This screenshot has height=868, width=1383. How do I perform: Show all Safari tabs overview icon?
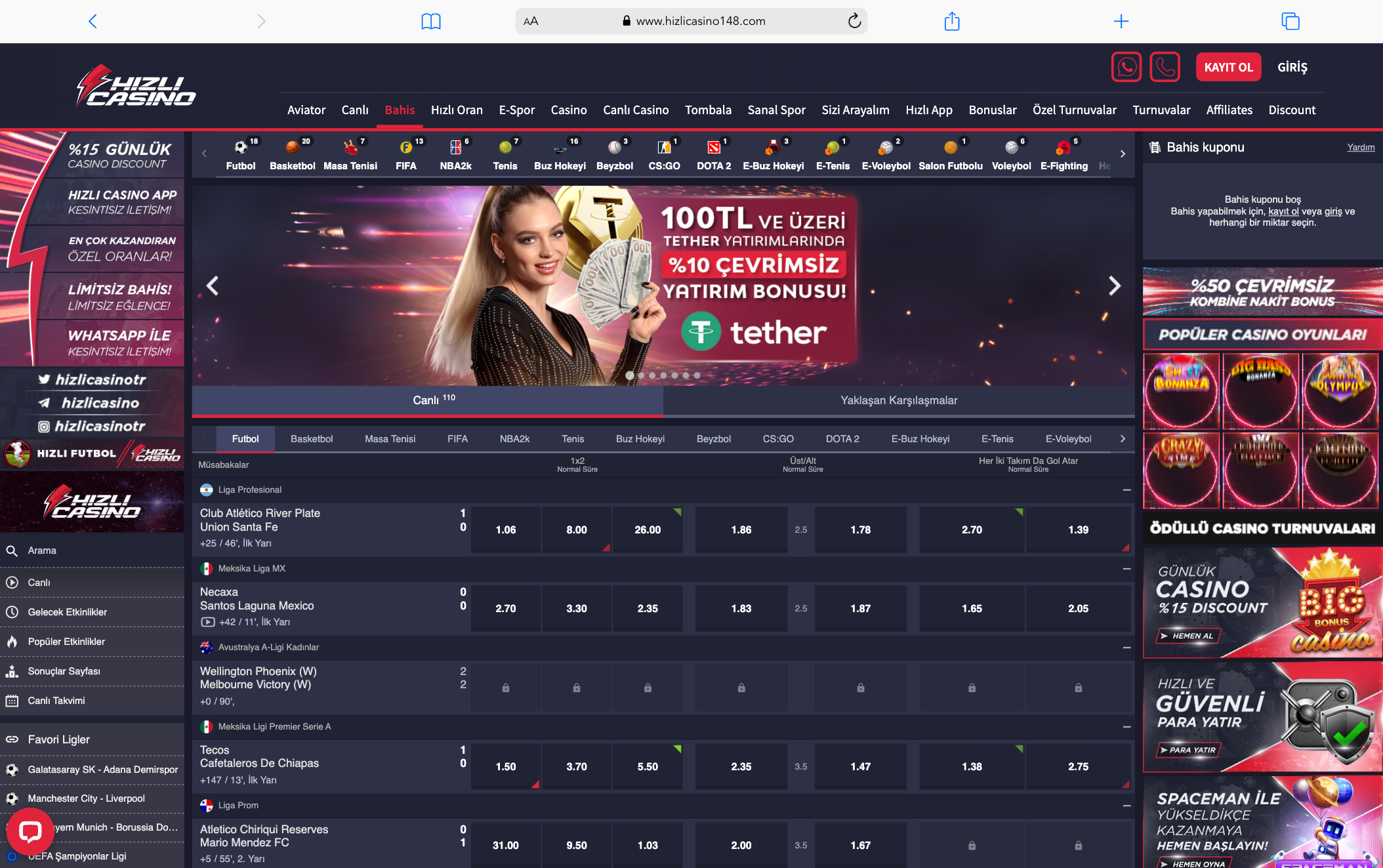point(1290,22)
